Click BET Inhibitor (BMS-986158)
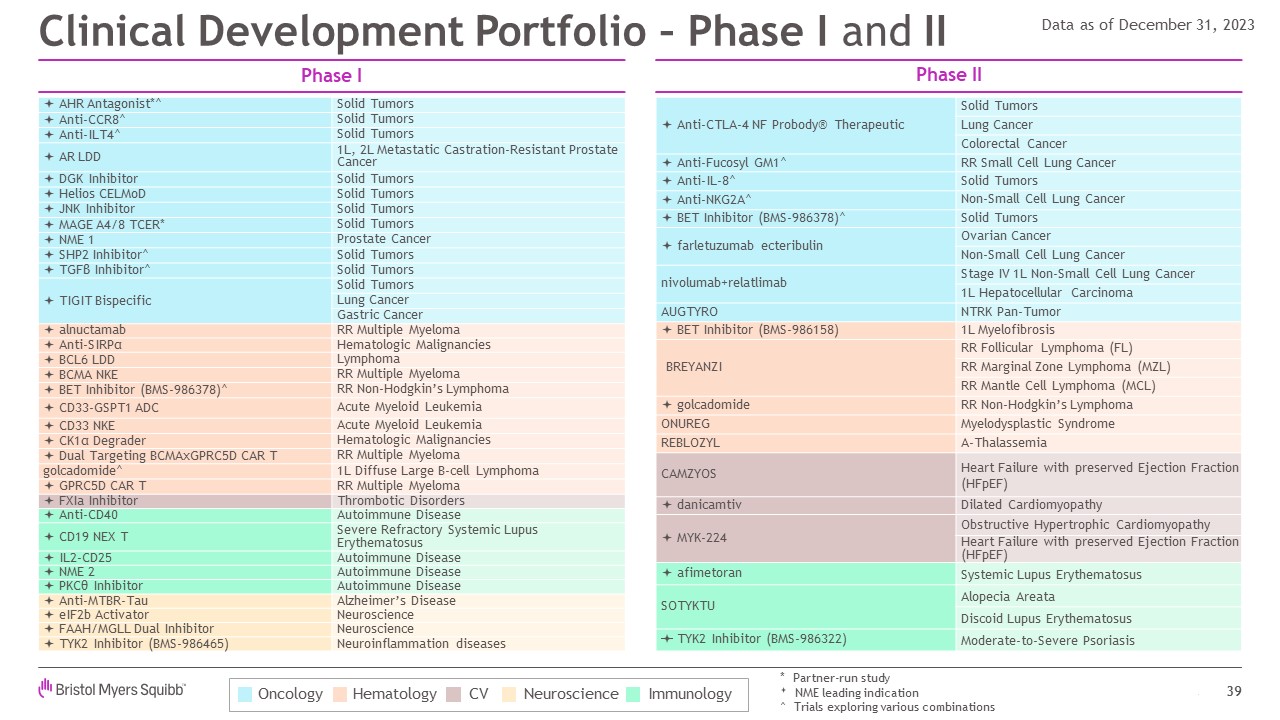The width and height of the screenshot is (1280, 720). (806, 330)
